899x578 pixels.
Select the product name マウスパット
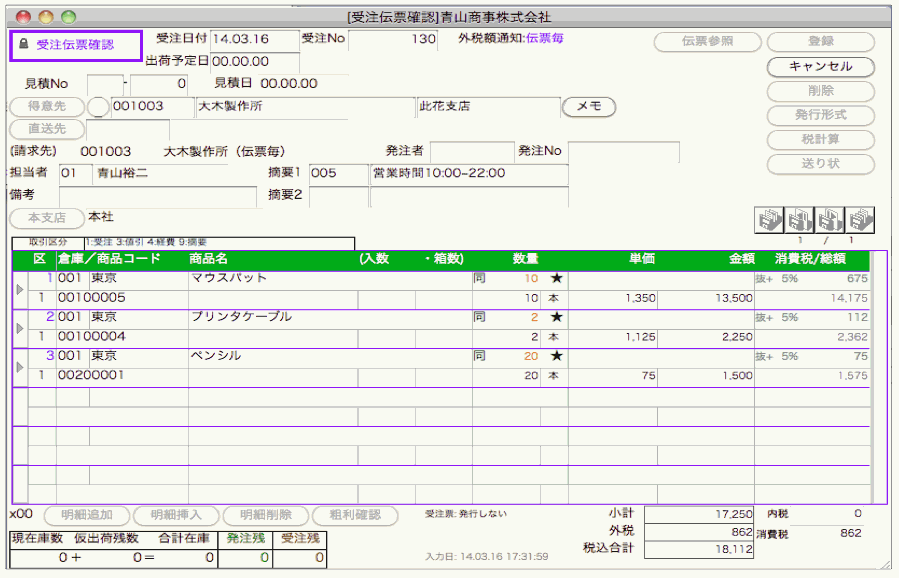pos(229,278)
